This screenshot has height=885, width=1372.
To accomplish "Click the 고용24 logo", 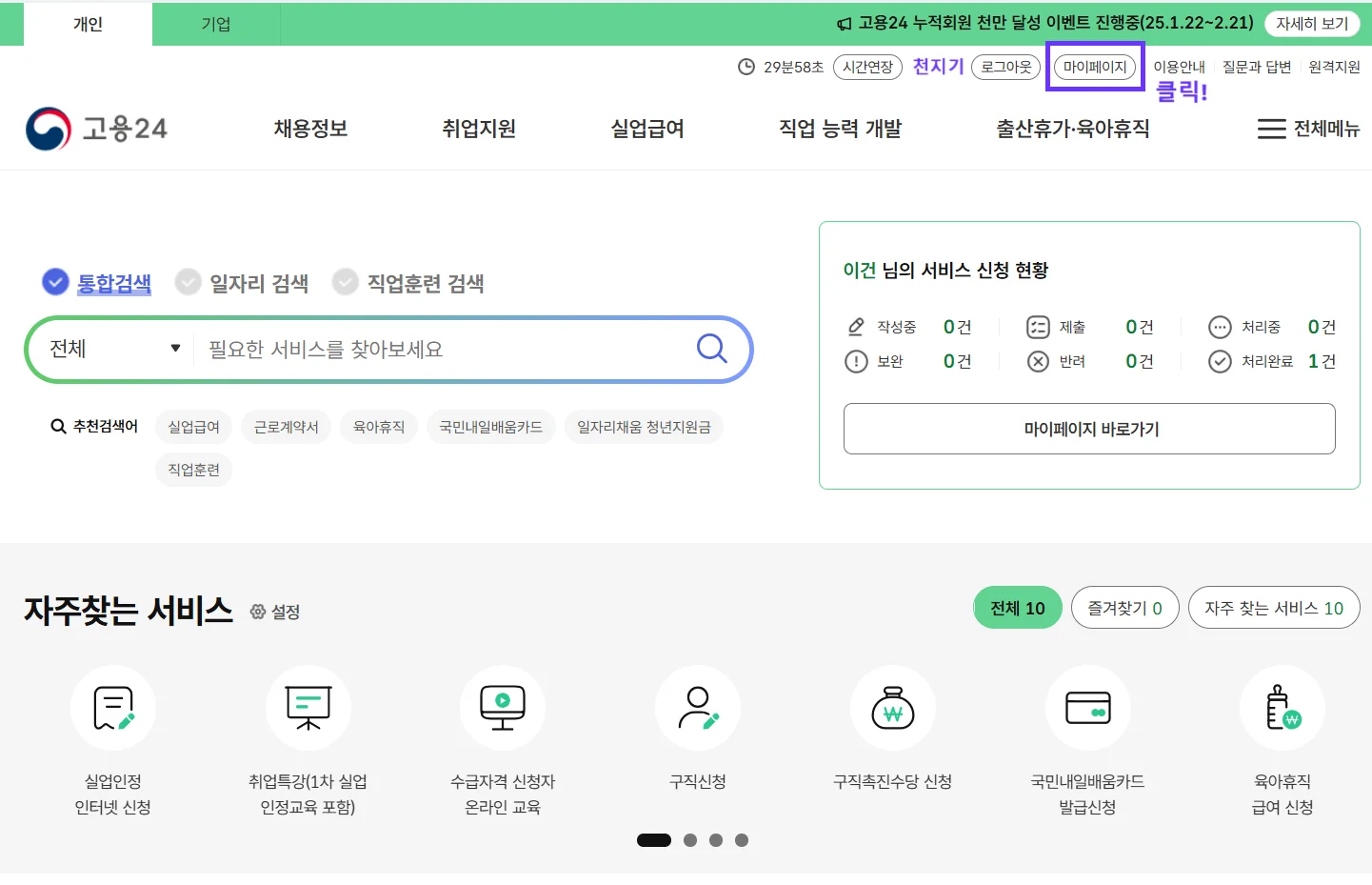I will (96, 128).
